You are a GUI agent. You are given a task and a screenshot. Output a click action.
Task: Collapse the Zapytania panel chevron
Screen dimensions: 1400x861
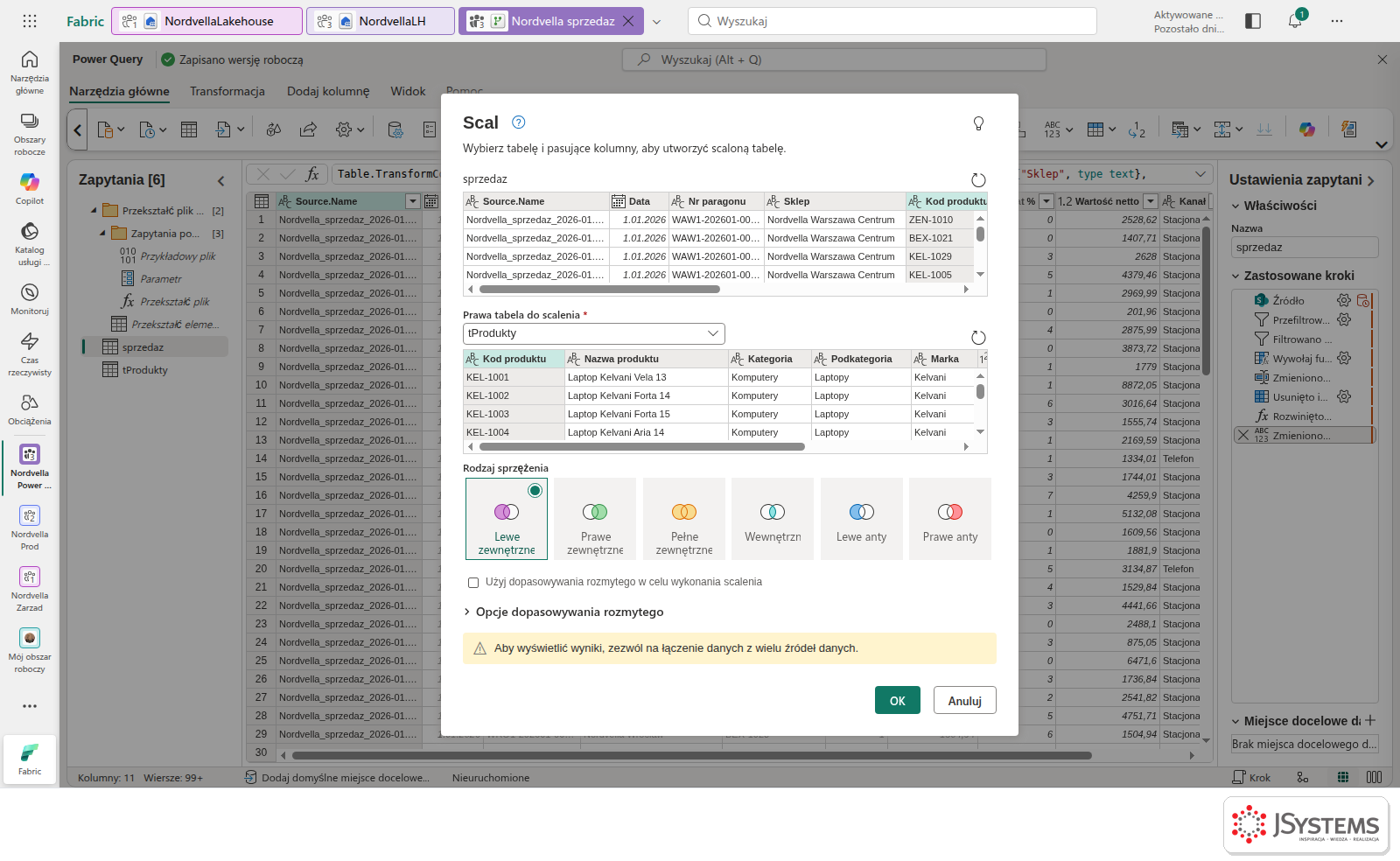click(220, 181)
